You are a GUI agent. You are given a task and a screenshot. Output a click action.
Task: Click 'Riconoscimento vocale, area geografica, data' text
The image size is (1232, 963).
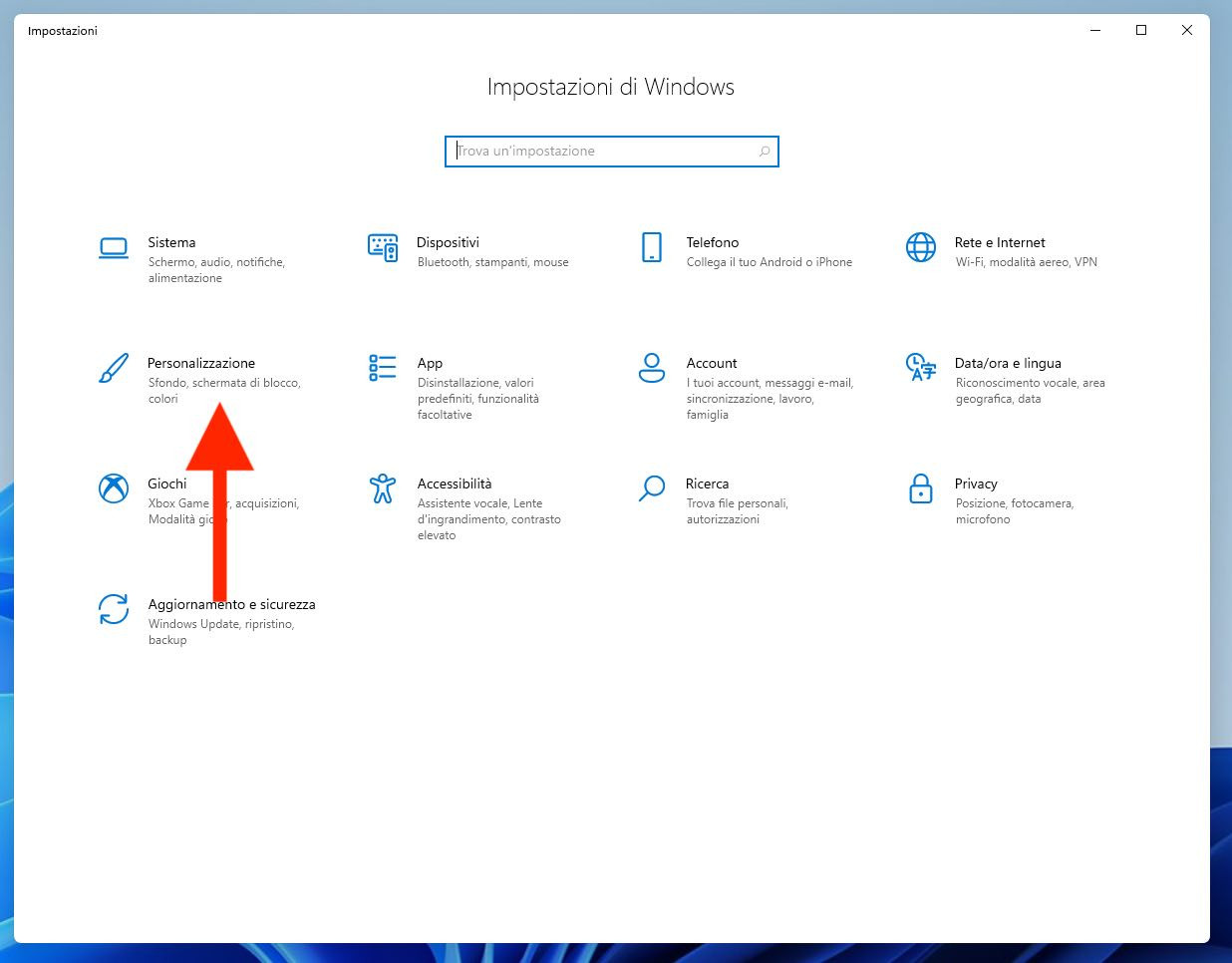click(x=1030, y=391)
